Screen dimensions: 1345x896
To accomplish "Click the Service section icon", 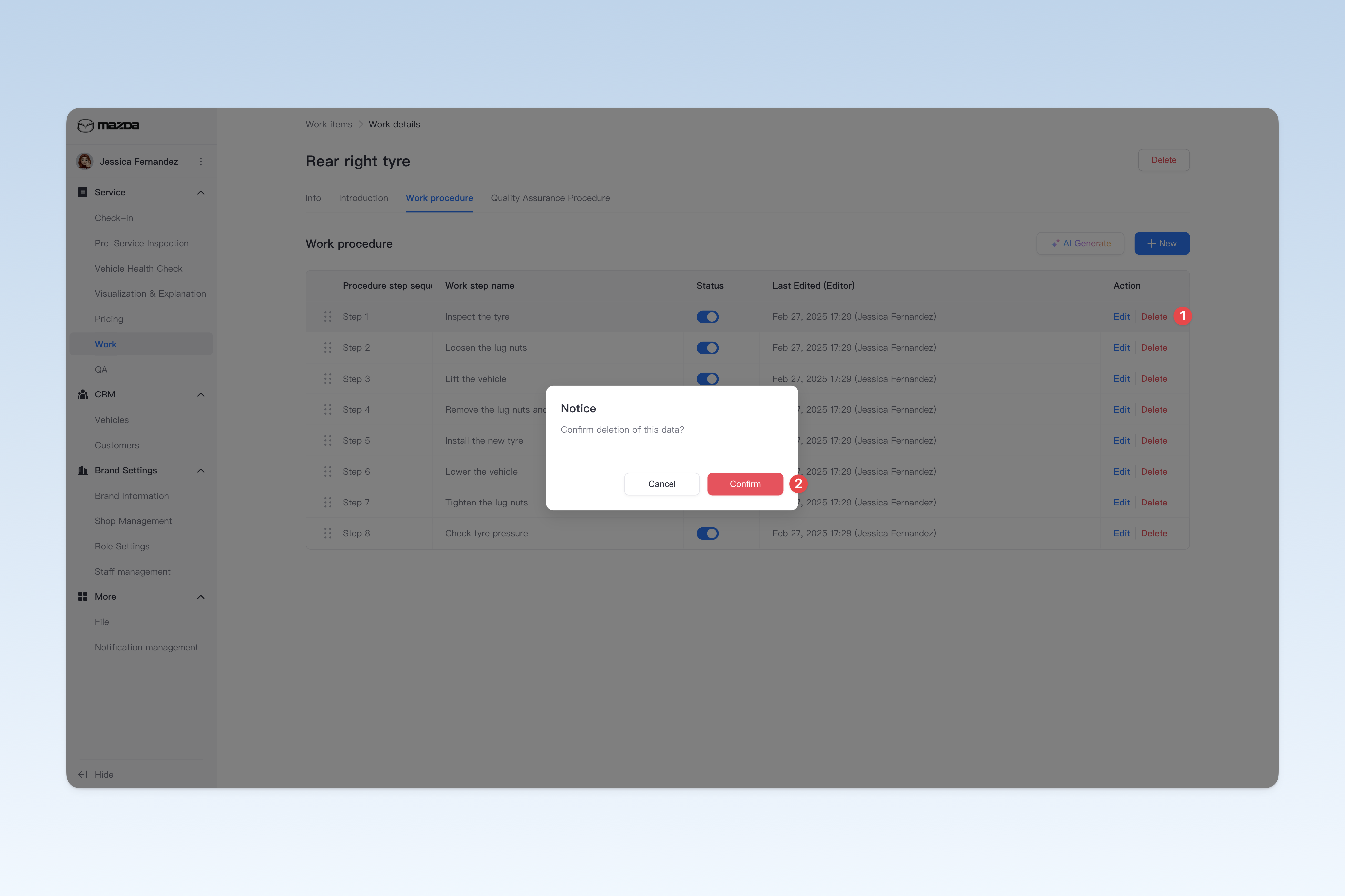I will [x=83, y=192].
